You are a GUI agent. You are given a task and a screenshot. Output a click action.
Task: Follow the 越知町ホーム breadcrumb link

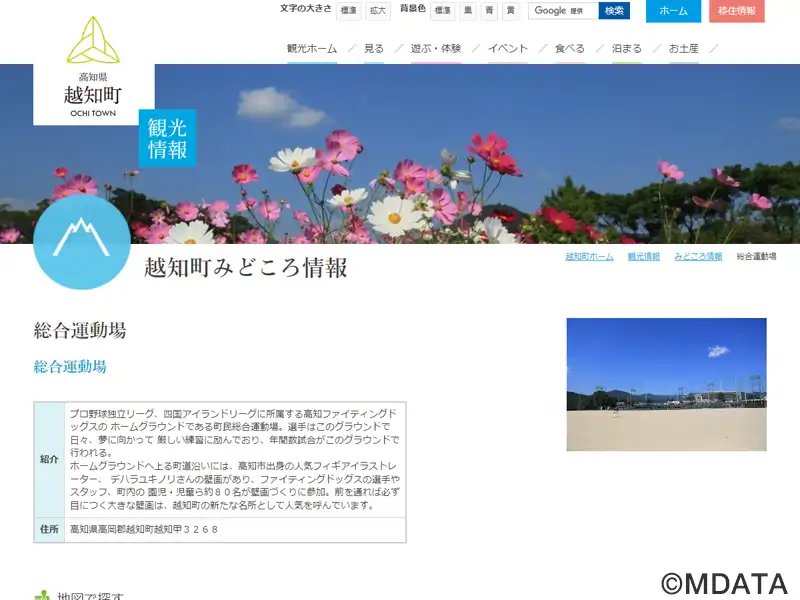coord(589,257)
